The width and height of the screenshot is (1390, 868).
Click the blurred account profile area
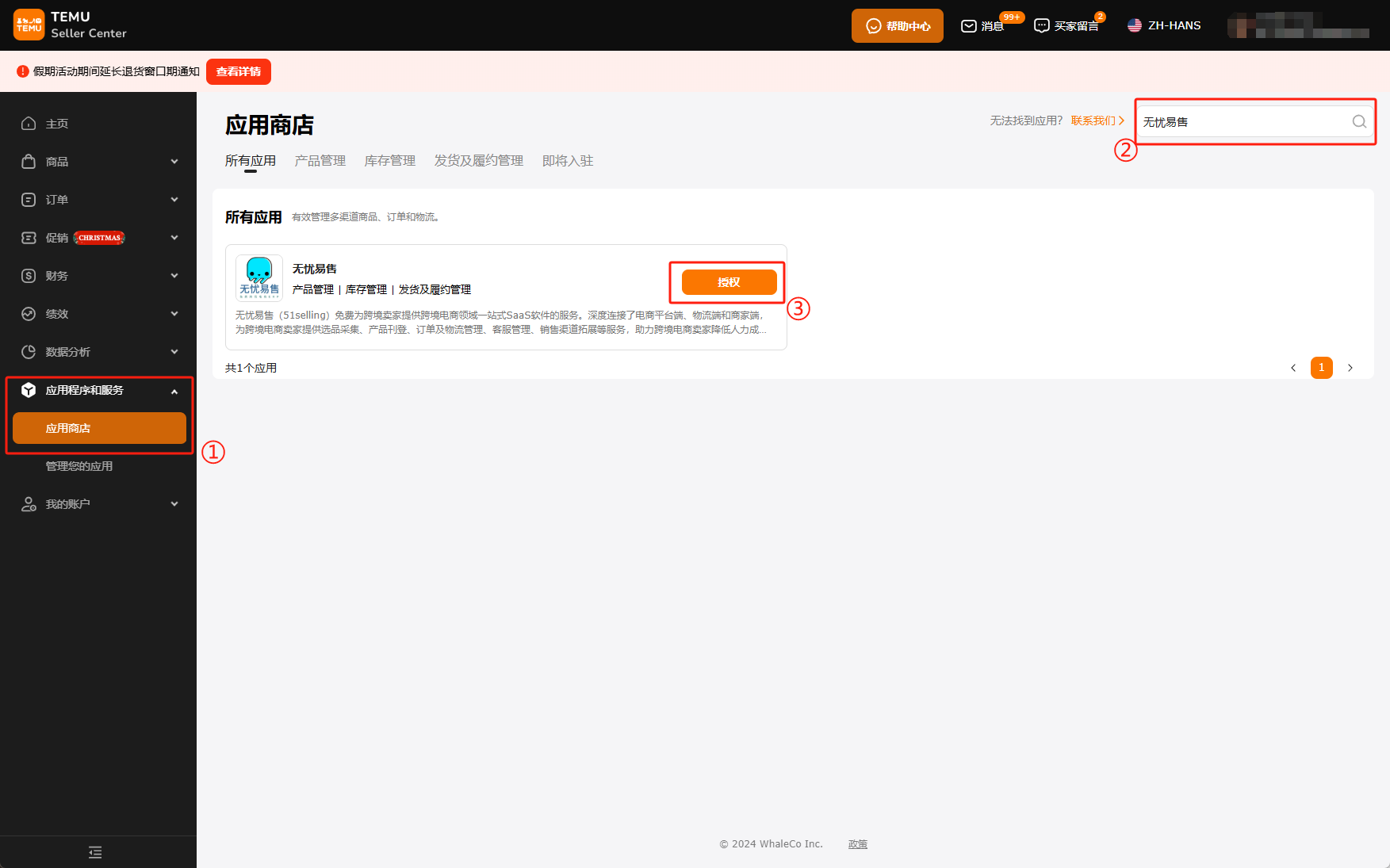(x=1298, y=25)
